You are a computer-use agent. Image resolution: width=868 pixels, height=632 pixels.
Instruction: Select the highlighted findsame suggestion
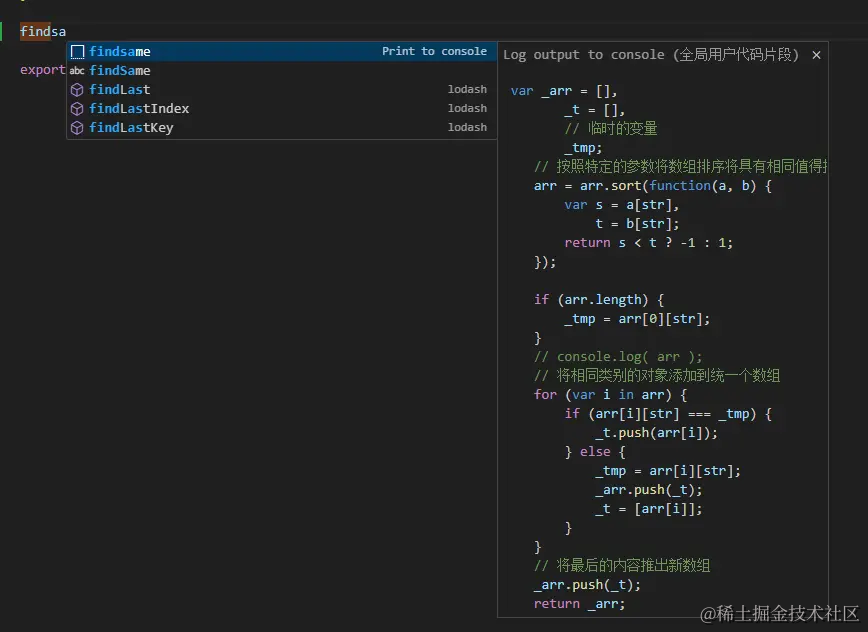pos(120,51)
